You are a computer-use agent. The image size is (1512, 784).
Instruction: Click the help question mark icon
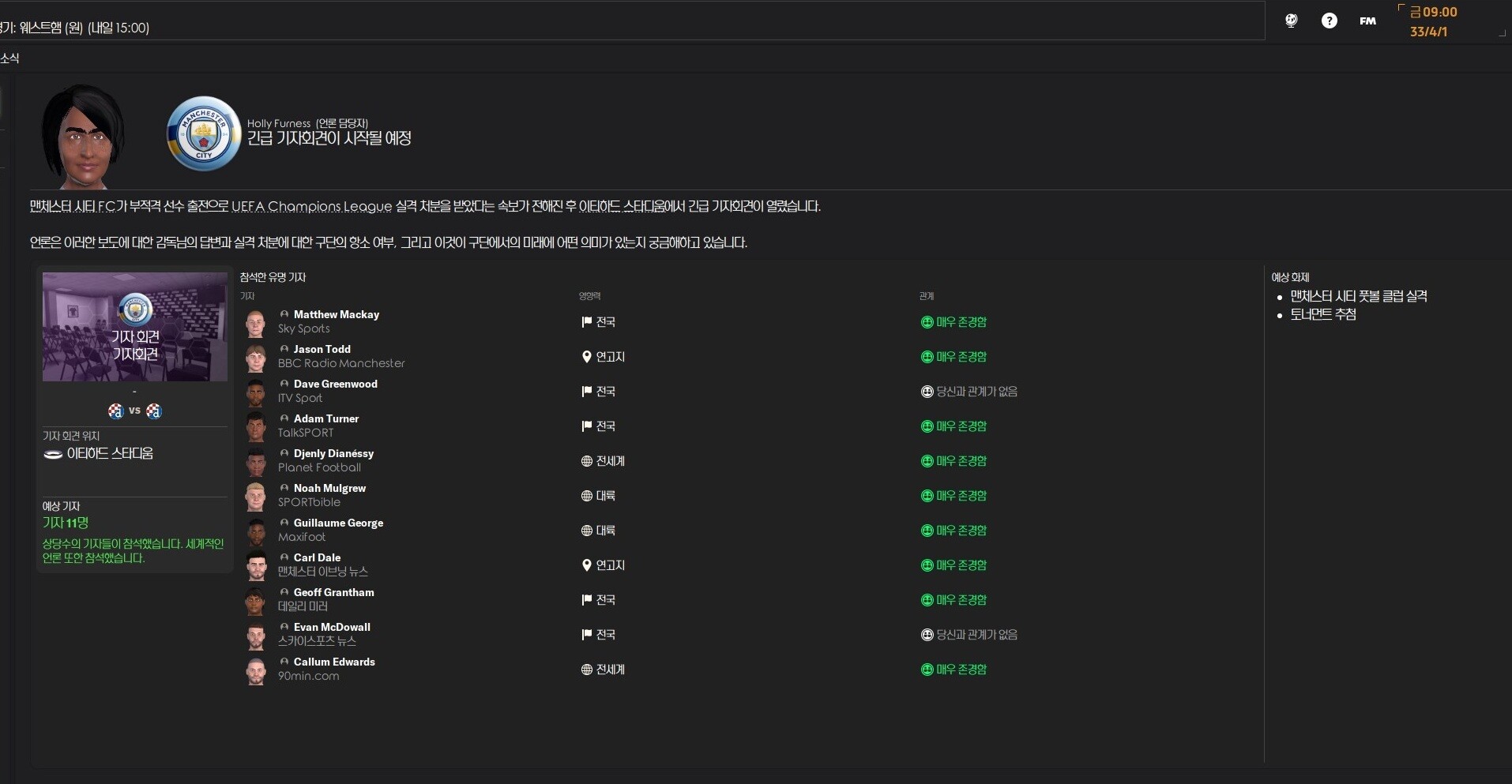point(1330,21)
